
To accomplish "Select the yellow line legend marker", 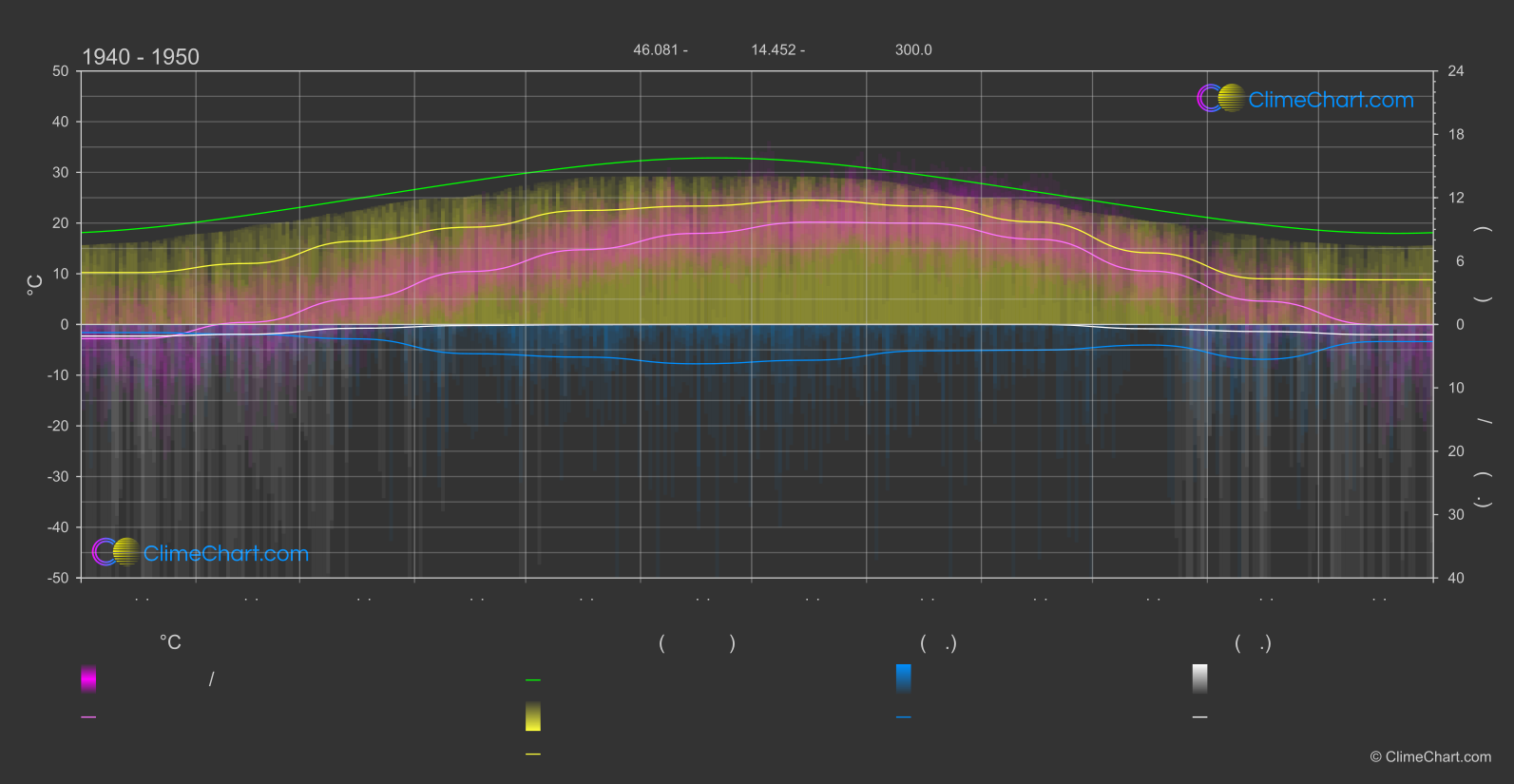I will pos(533,755).
